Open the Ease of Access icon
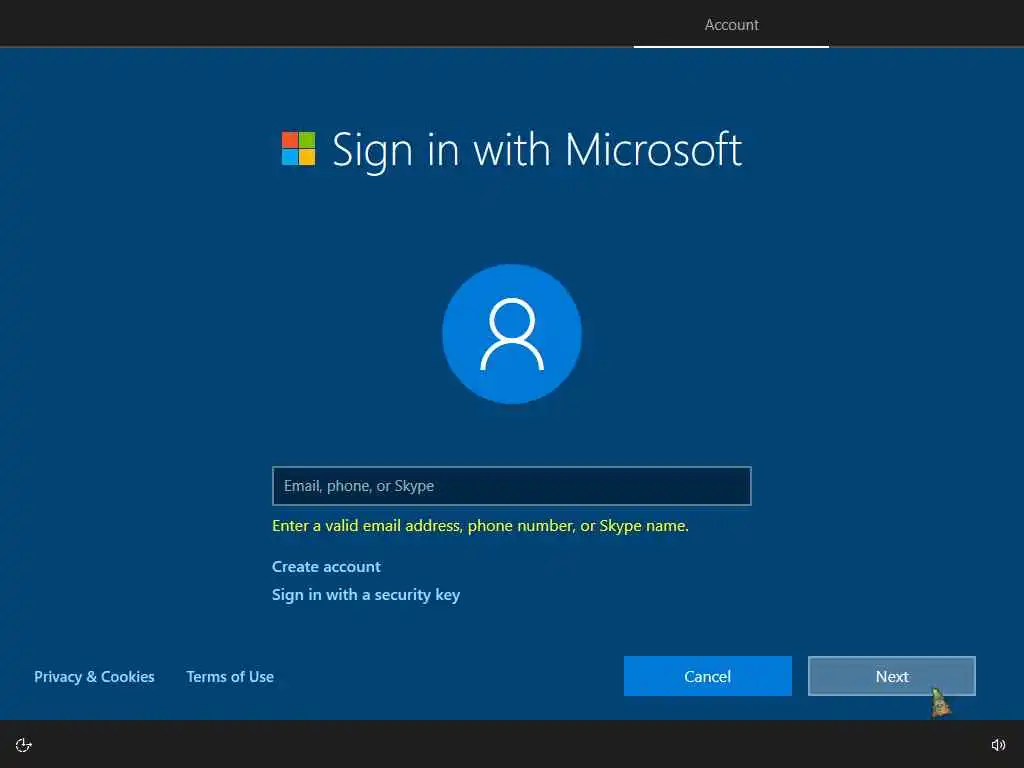 tap(24, 745)
